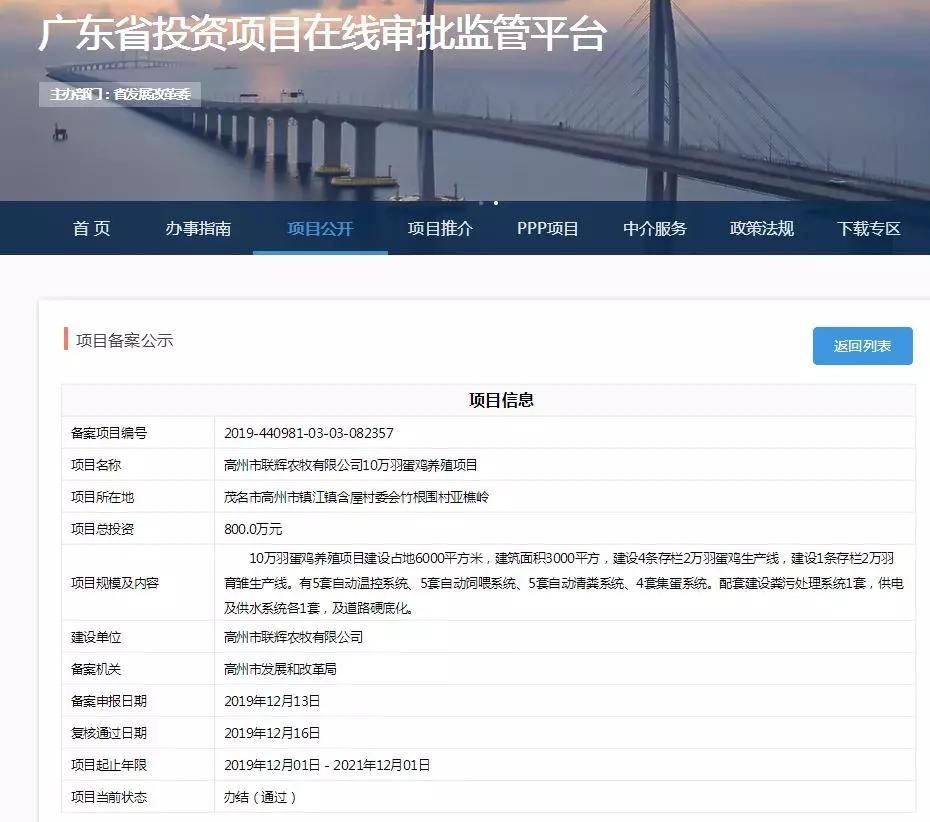The width and height of the screenshot is (930, 822).
Task: Click the 项目起止年限 label cell
Action: [138, 765]
